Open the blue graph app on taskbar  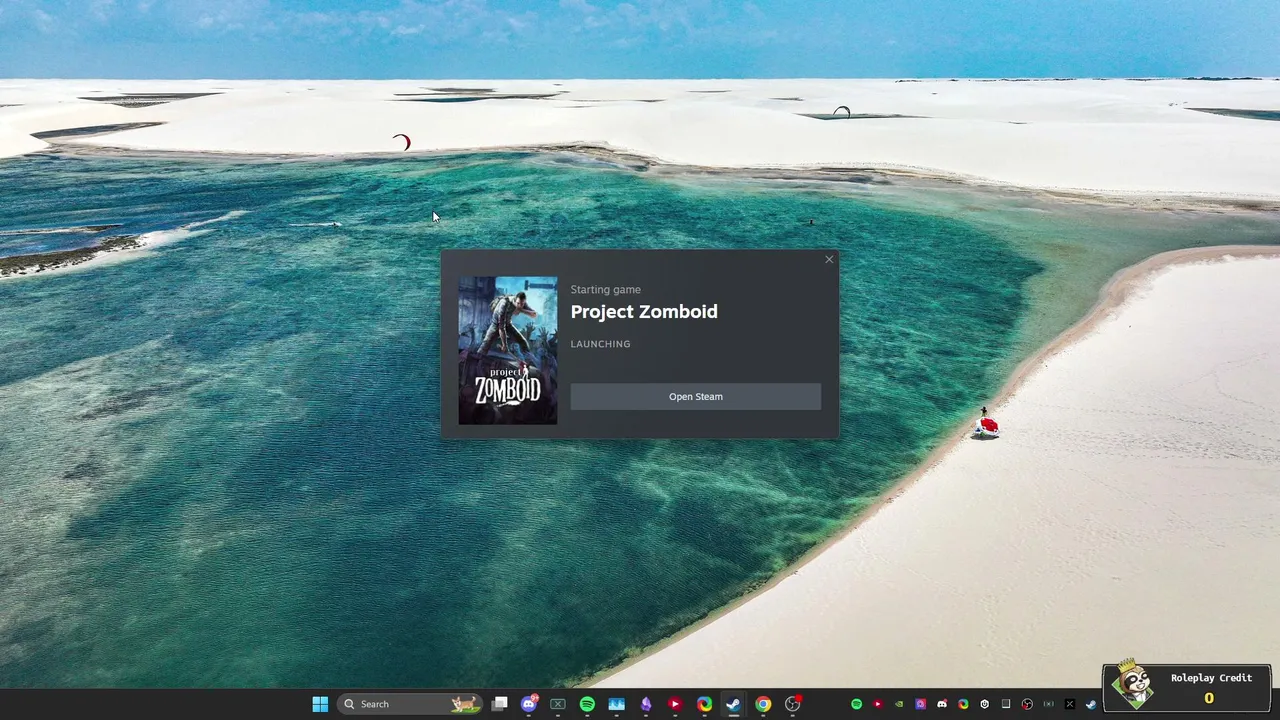[x=616, y=704]
